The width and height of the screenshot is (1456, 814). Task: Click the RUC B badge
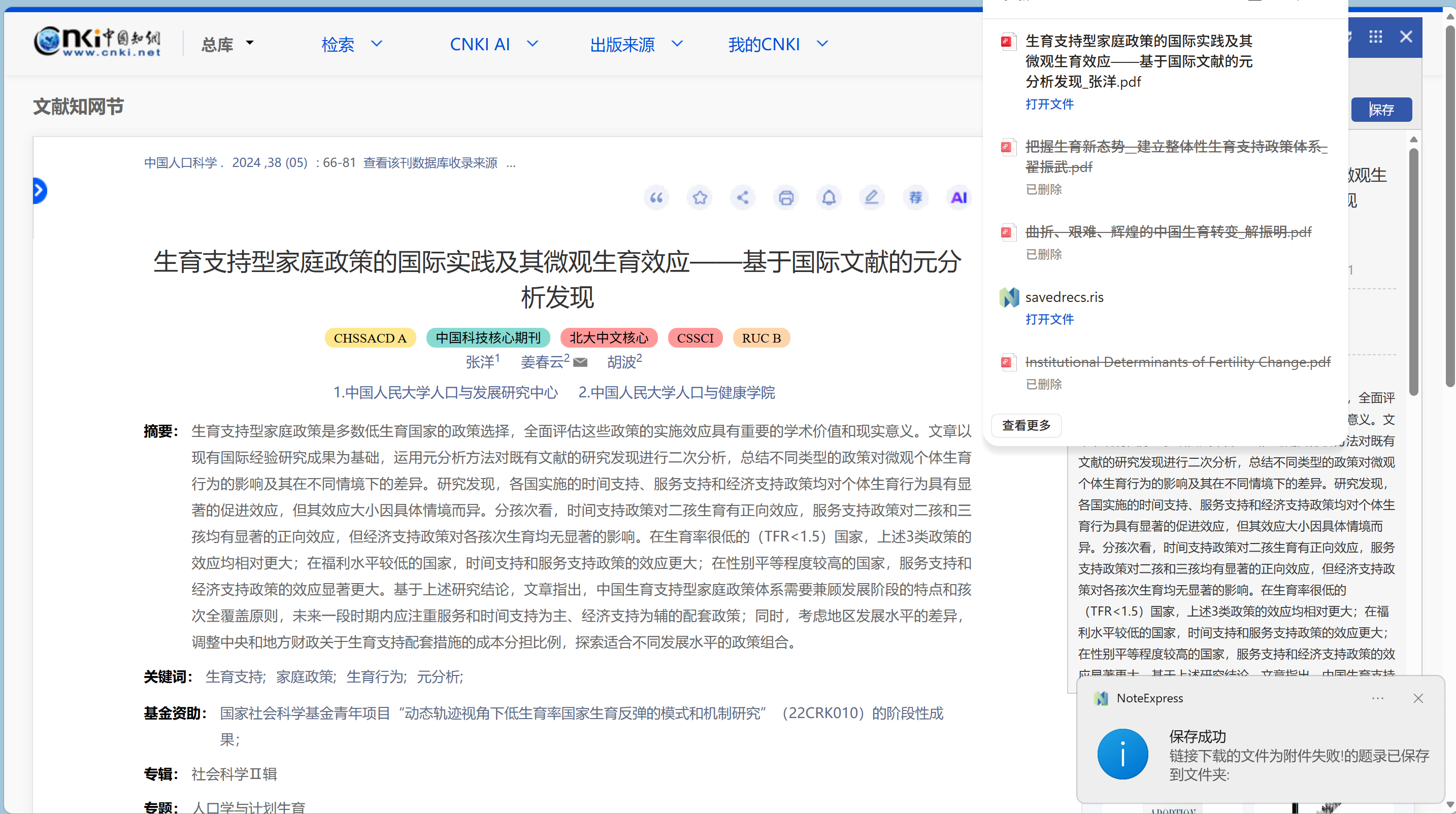[762, 338]
